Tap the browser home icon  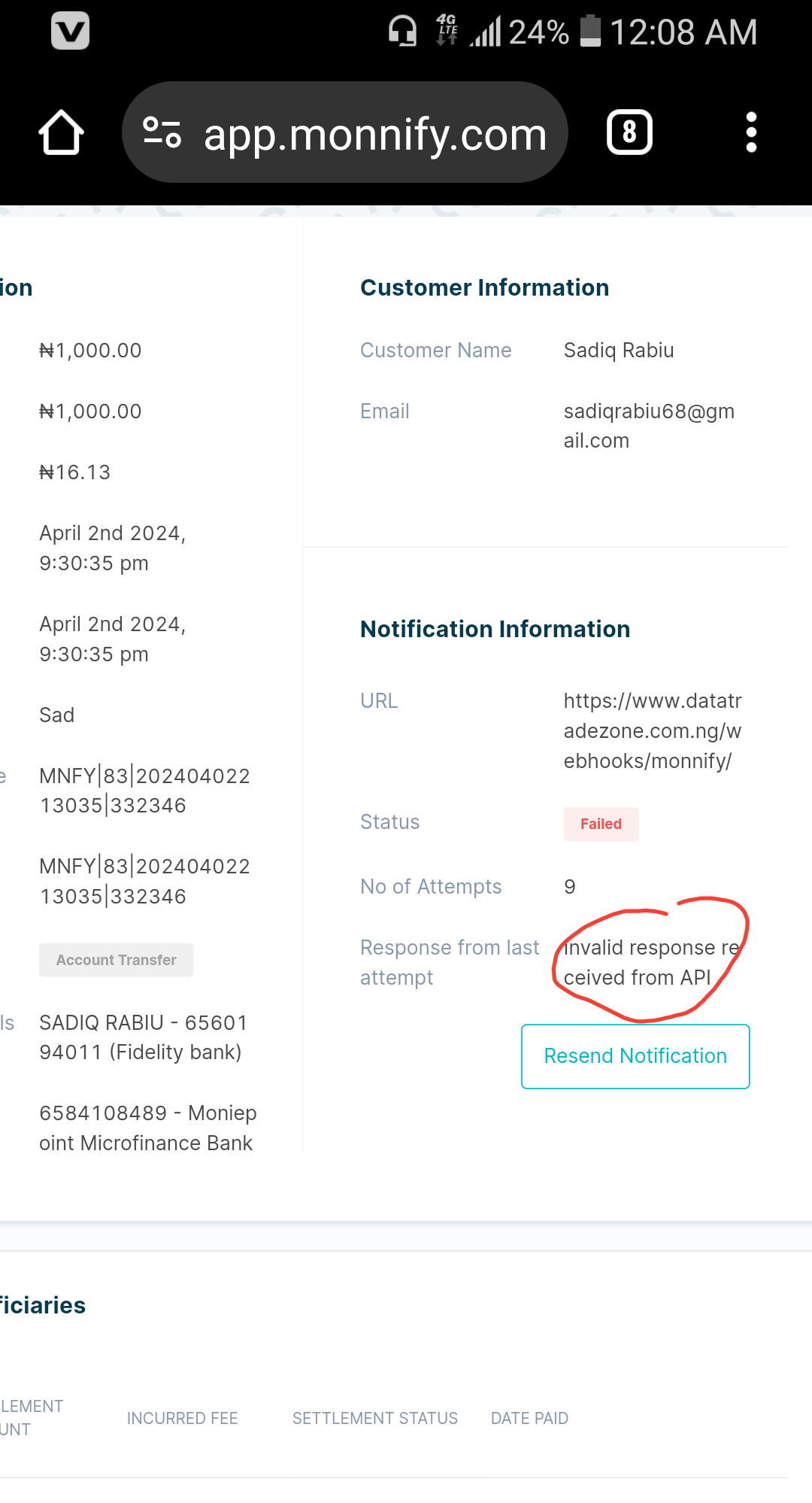coord(61,133)
